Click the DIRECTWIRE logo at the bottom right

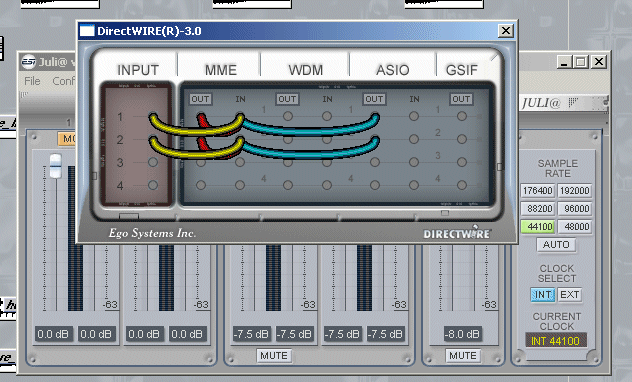(457, 233)
